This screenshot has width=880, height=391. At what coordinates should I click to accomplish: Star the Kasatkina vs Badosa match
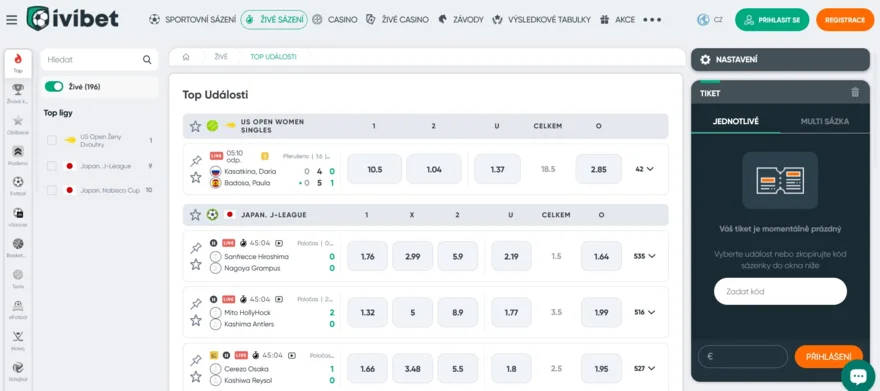point(195,177)
